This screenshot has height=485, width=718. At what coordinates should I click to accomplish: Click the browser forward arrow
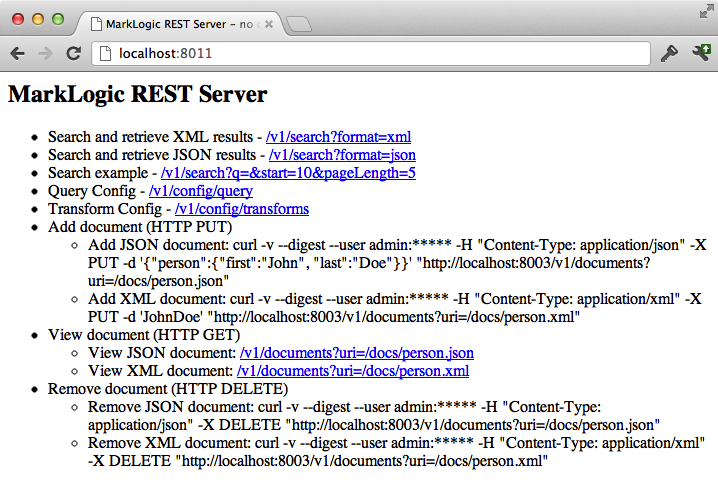(45, 54)
